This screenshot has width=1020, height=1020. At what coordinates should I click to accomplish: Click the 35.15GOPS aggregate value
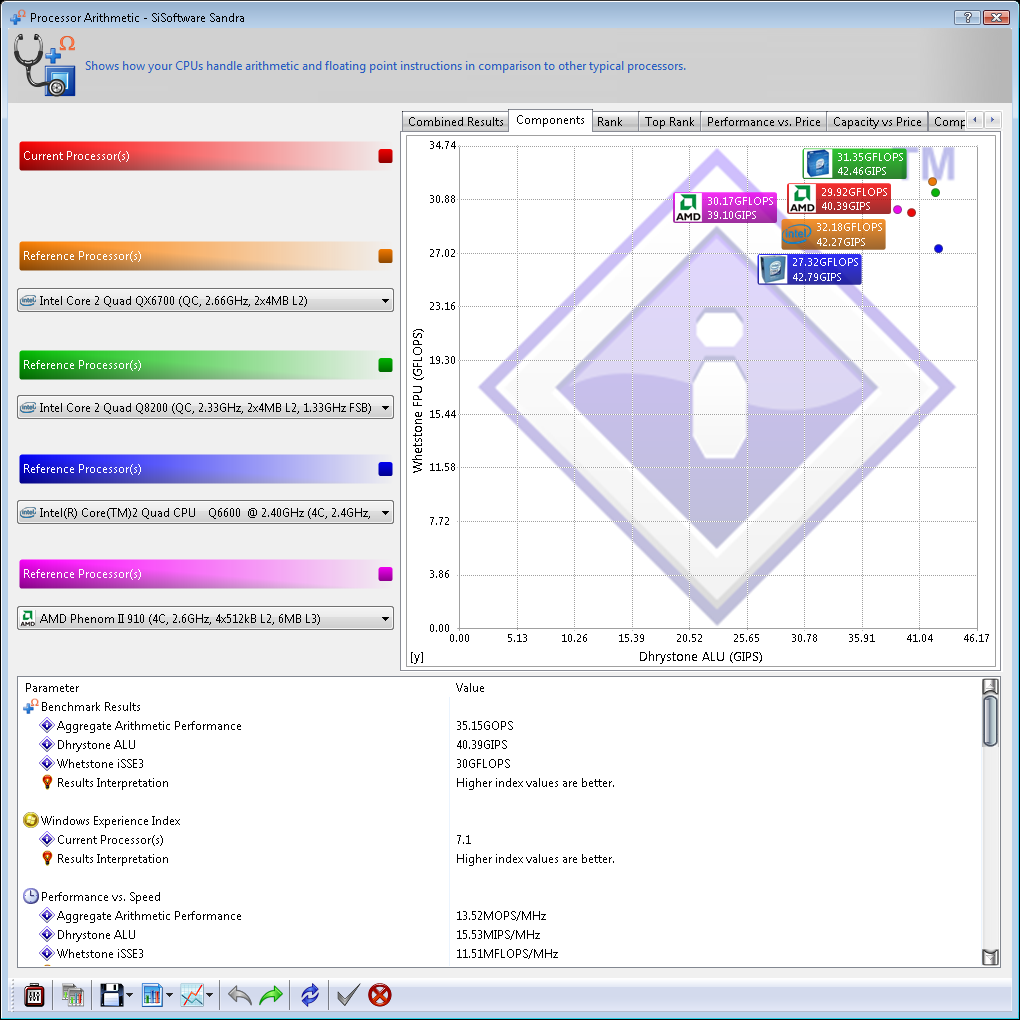[485, 726]
